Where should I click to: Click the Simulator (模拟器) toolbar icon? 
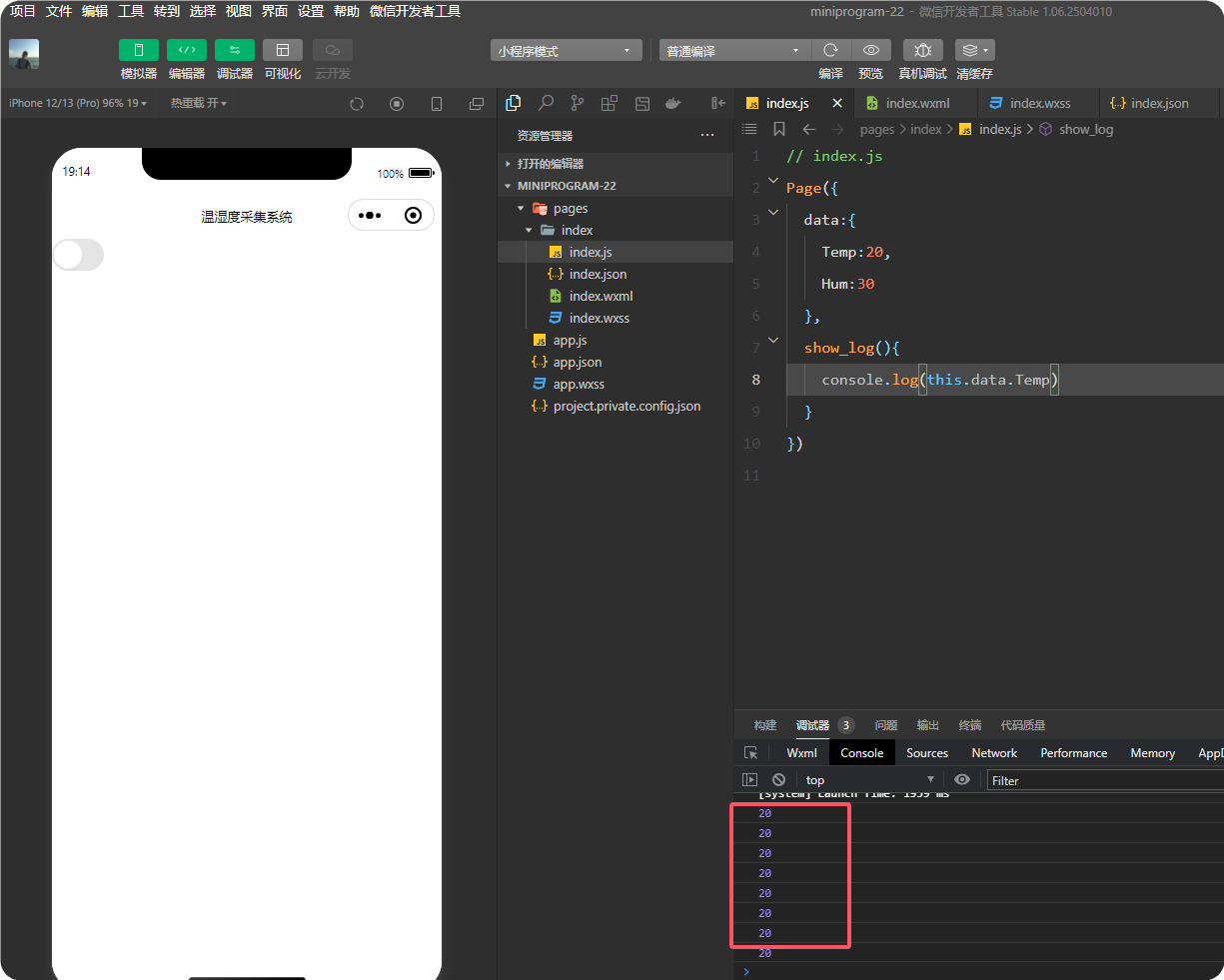[138, 50]
